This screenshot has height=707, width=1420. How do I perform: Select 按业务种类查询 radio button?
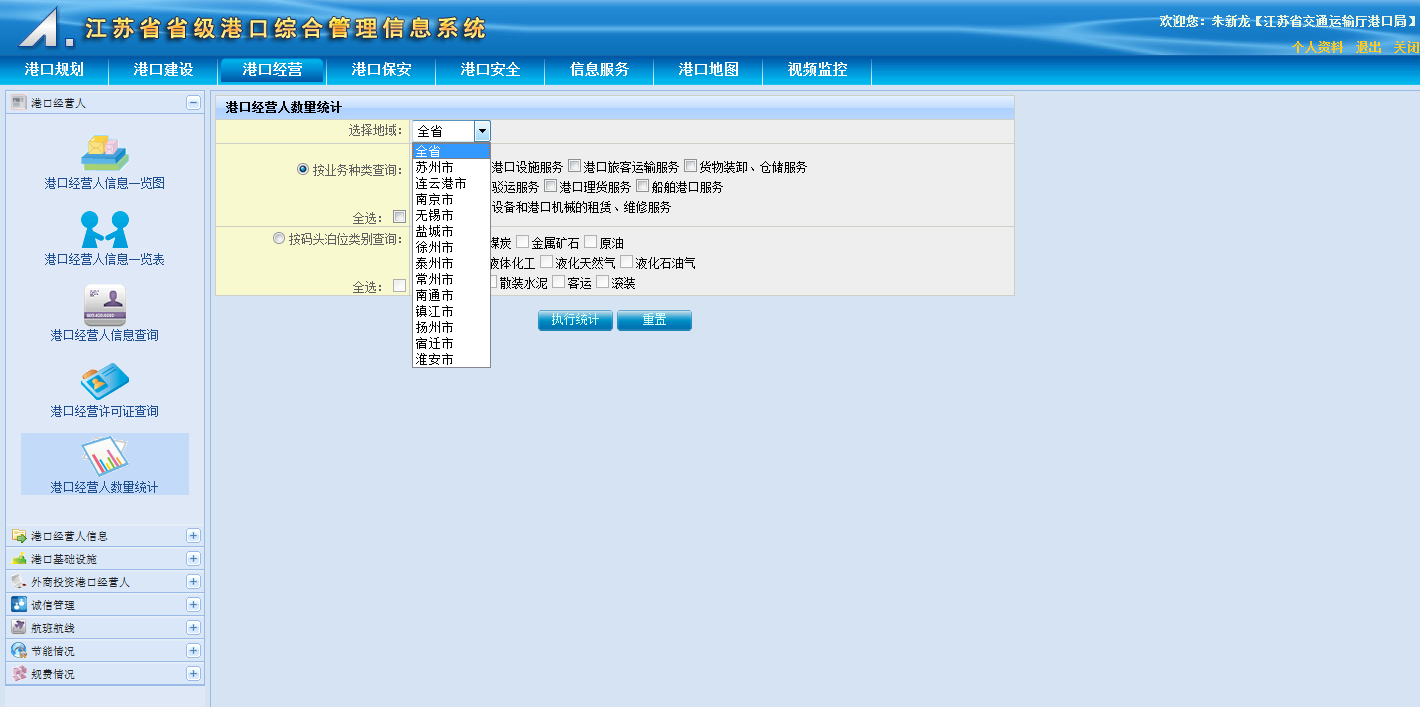pos(303,169)
